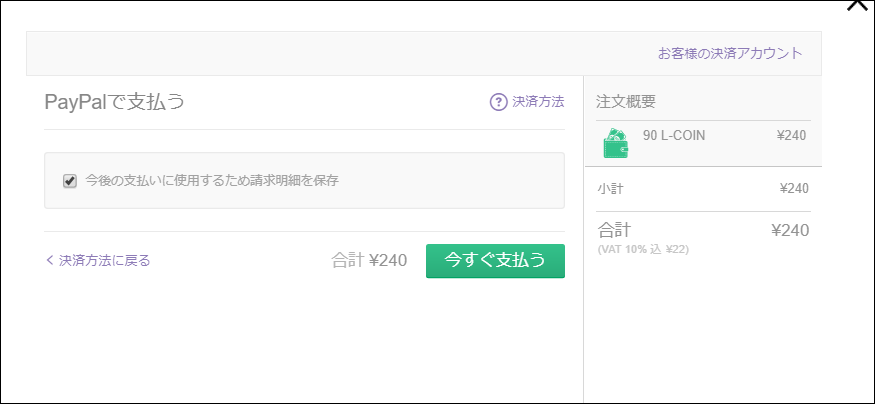Click the large ¥240 total in summary
Screen dimensions: 875x404
[x=790, y=230]
